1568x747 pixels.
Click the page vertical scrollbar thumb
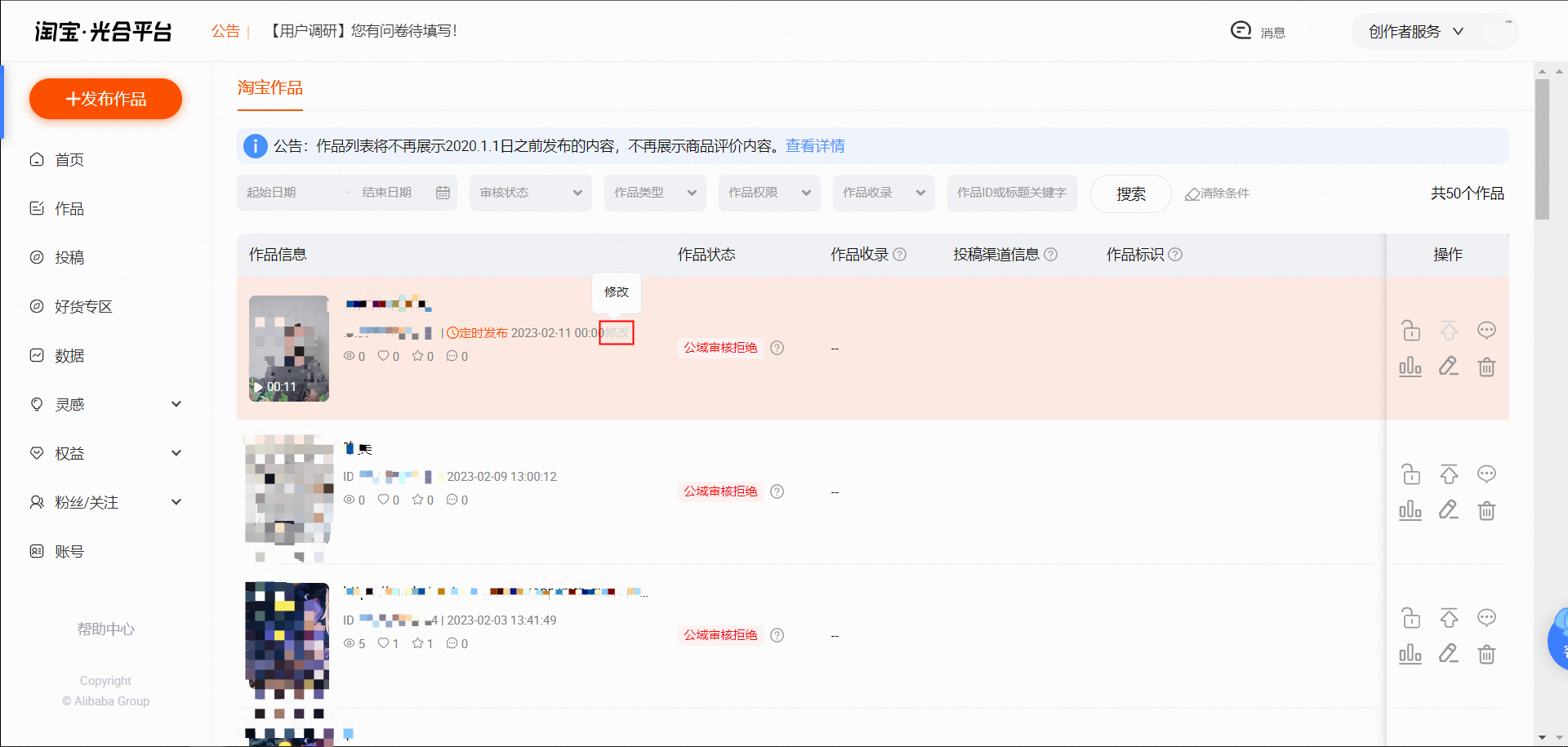1542,149
